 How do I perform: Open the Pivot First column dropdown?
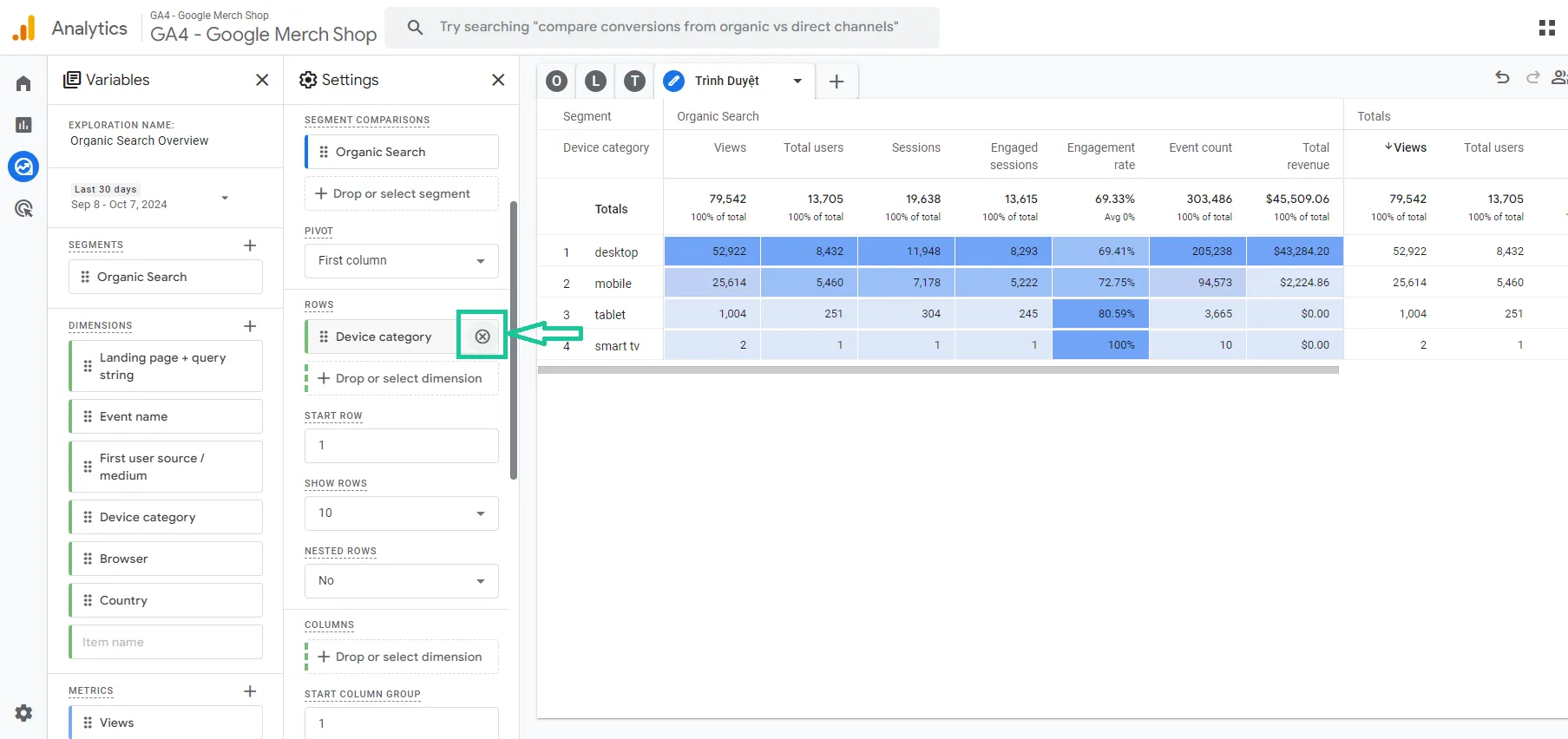click(x=402, y=261)
